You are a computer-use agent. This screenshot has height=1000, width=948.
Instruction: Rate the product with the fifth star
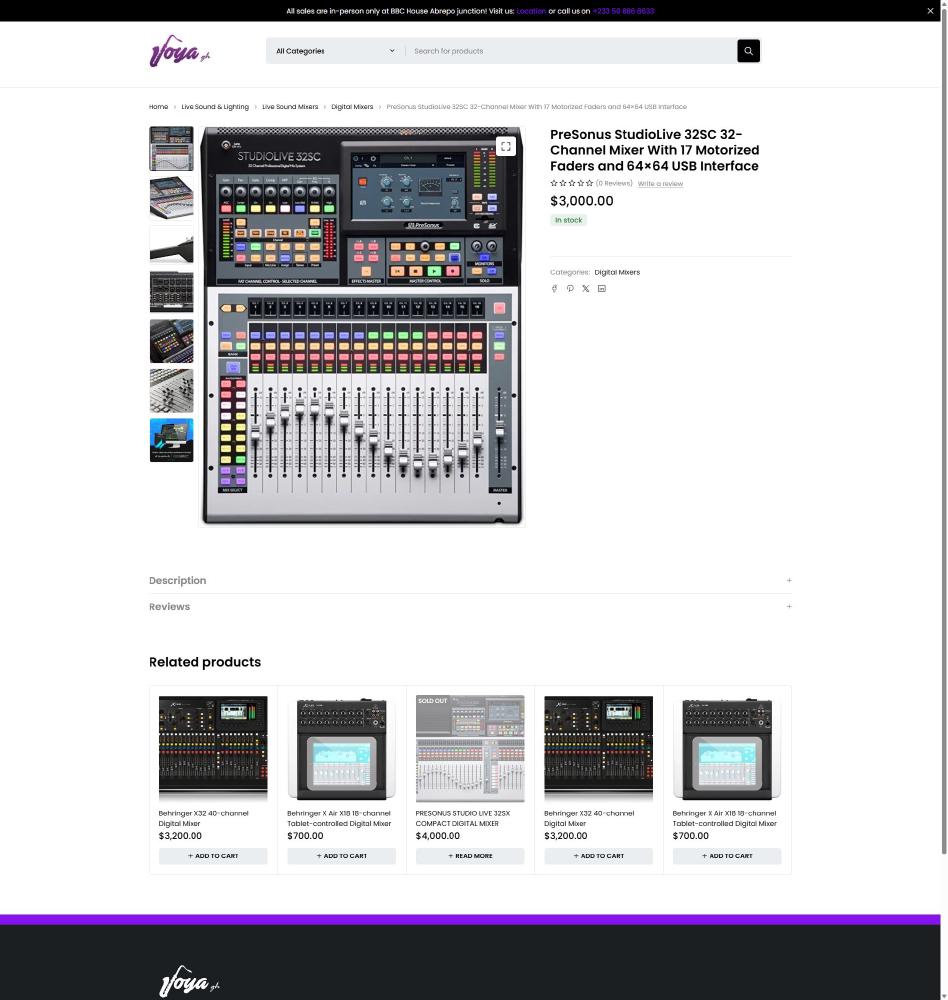589,183
